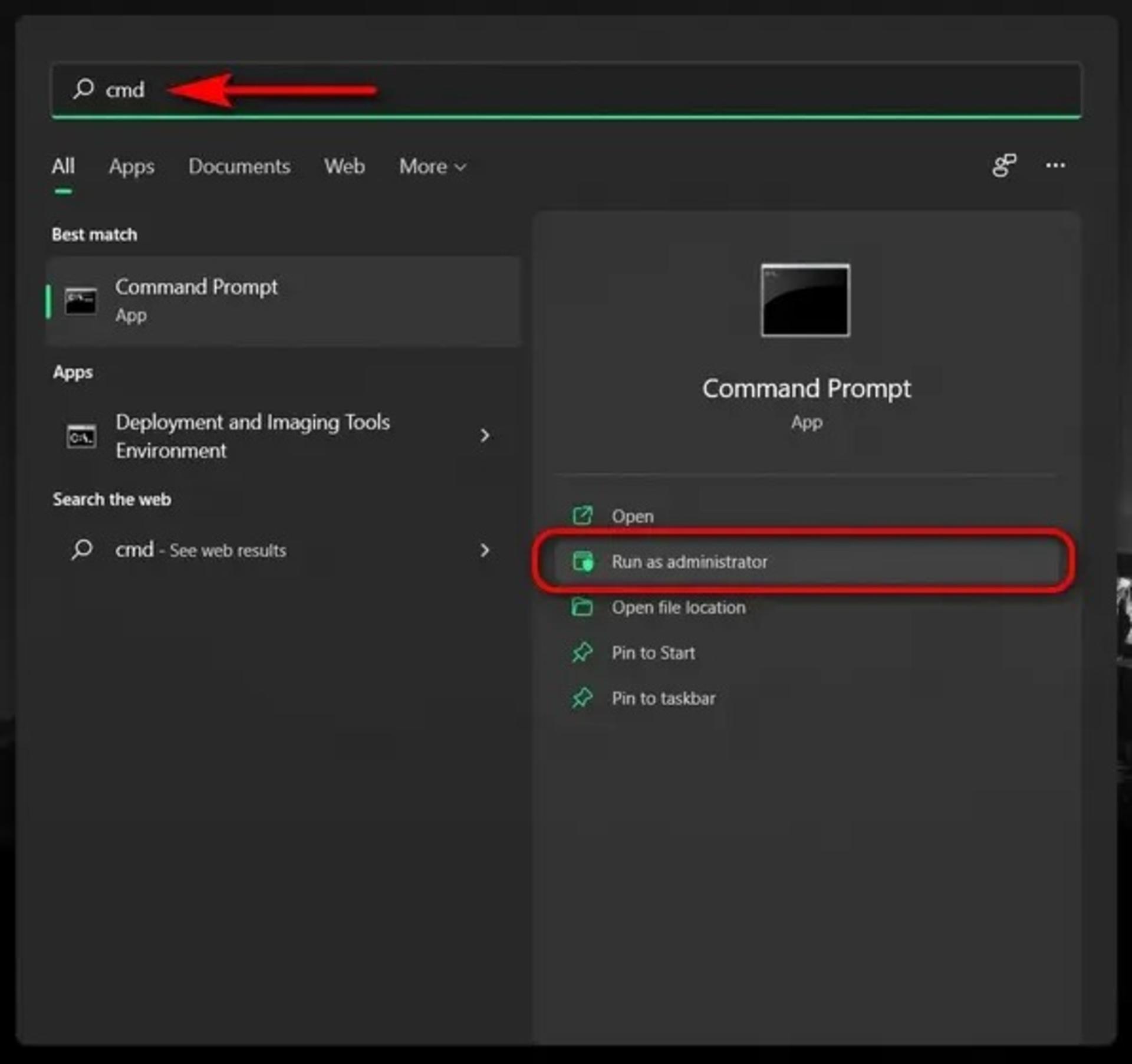Switch to the Apps tab
This screenshot has height=1064, width=1132.
pos(131,166)
